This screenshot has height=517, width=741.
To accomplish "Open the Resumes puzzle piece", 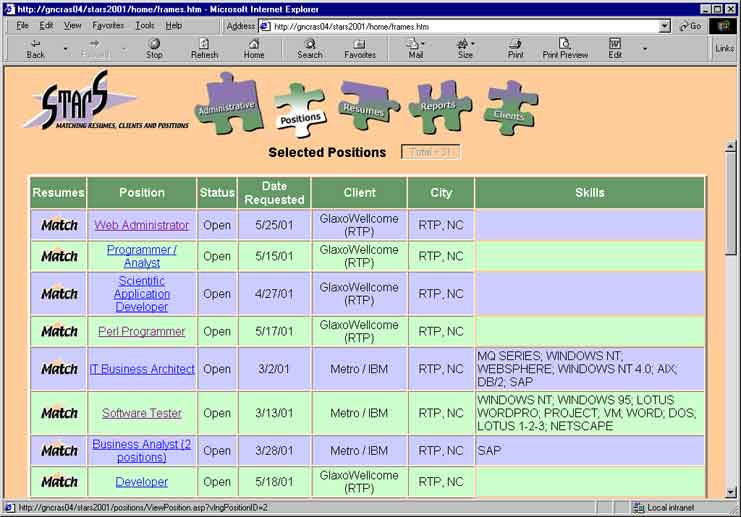I will pyautogui.click(x=368, y=106).
